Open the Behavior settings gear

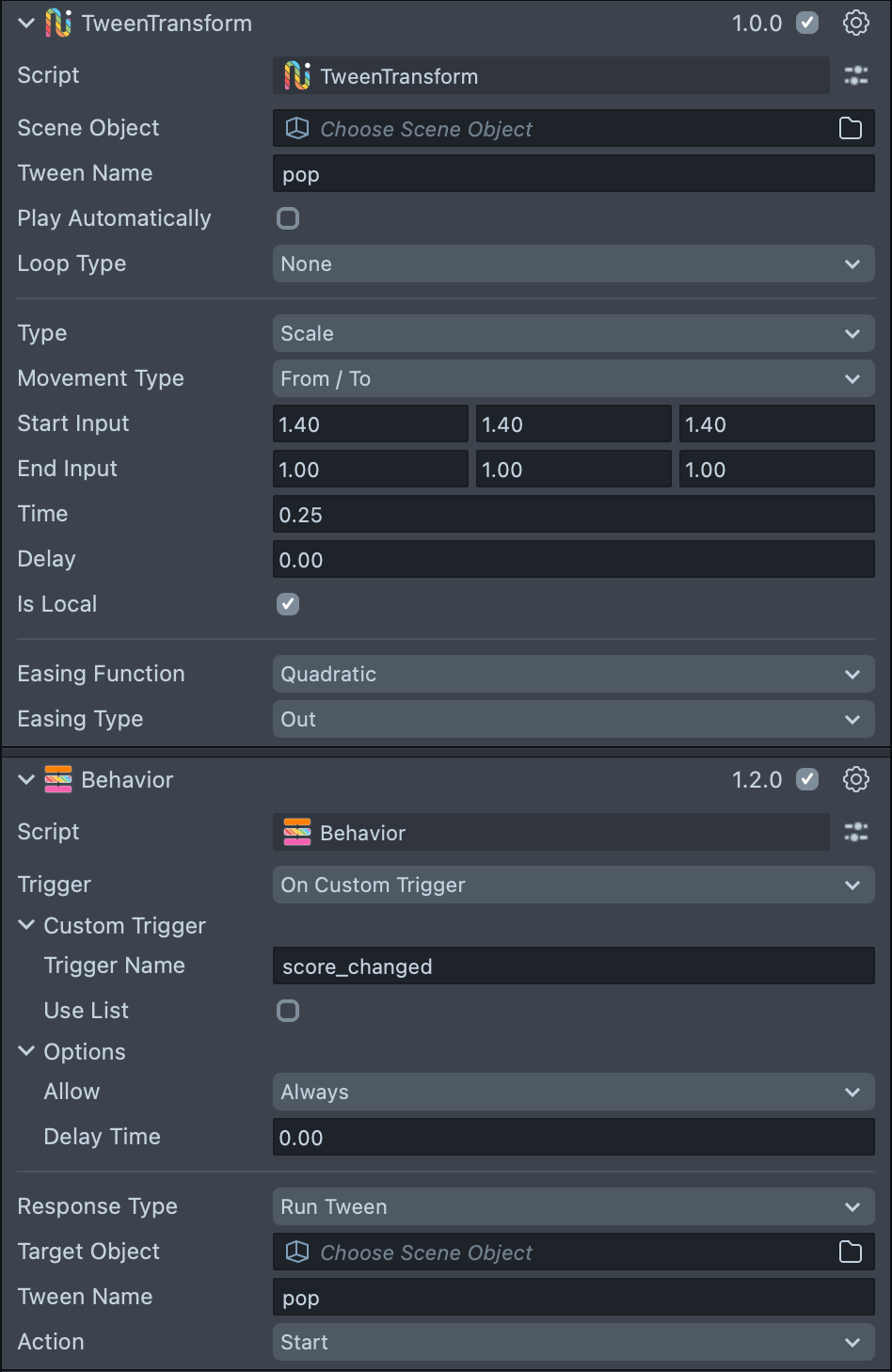click(x=855, y=779)
